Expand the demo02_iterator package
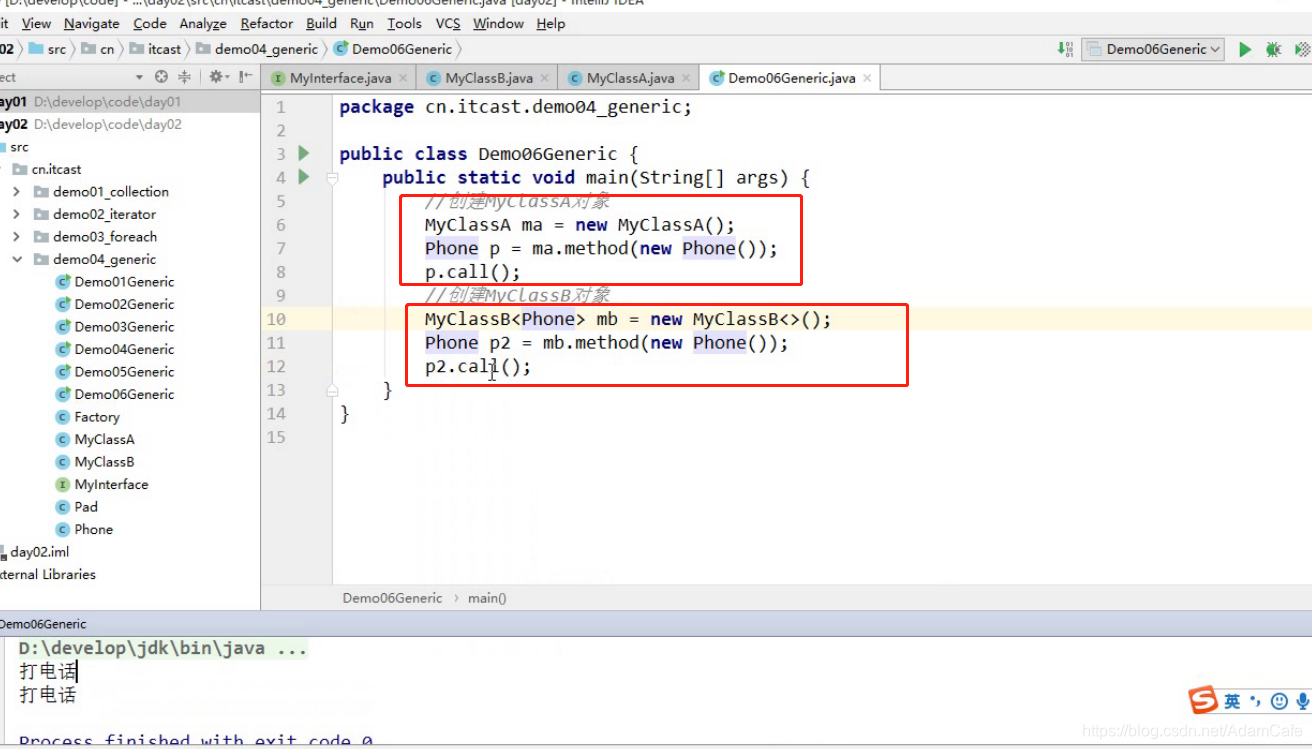Screen dimensions: 1312x749 point(16,214)
